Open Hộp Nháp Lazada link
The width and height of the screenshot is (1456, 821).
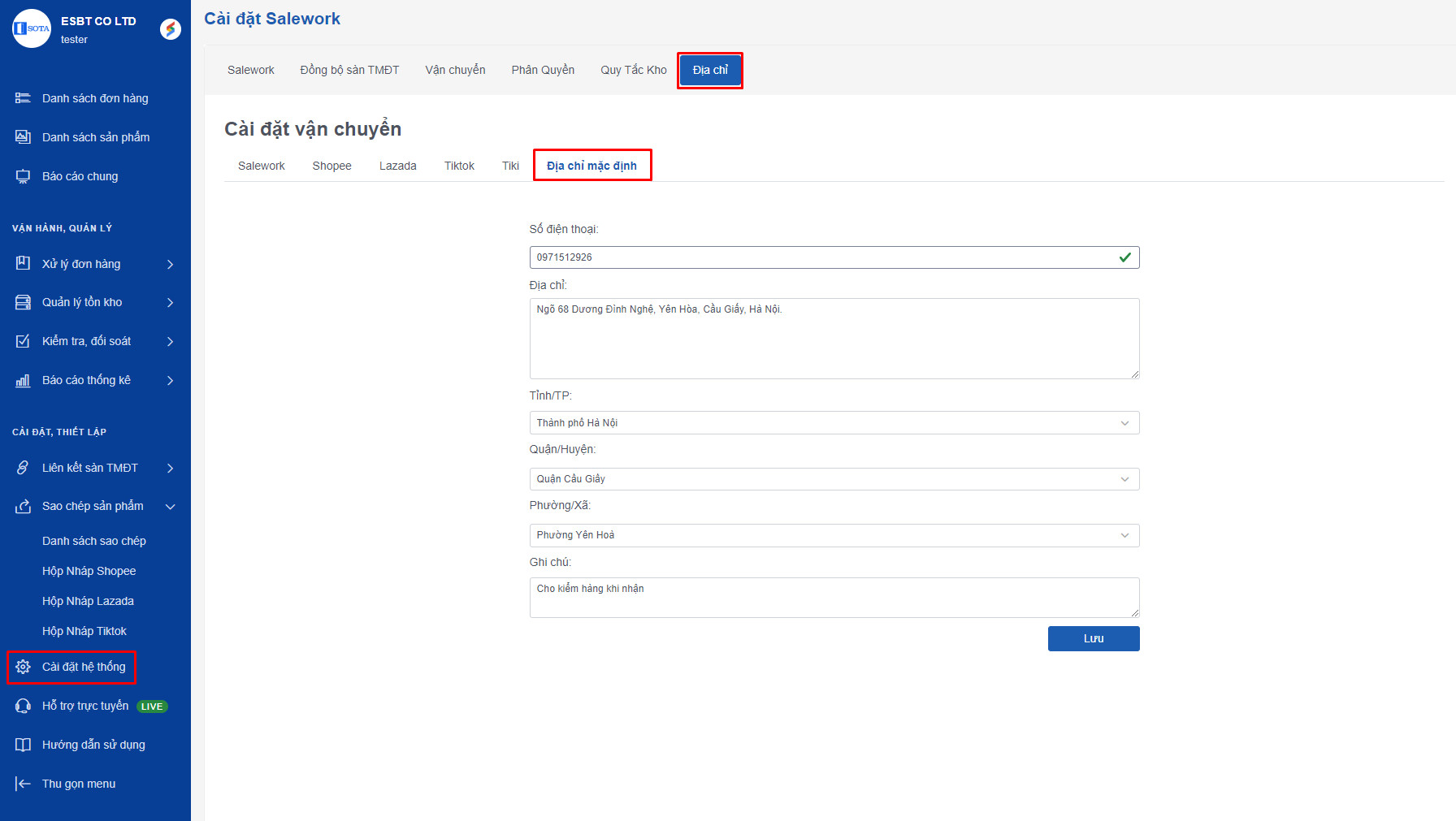tap(88, 601)
